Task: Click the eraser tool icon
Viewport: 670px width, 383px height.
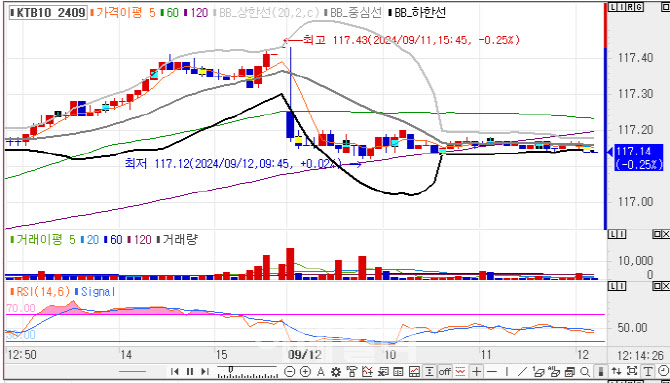Action: [x=539, y=371]
